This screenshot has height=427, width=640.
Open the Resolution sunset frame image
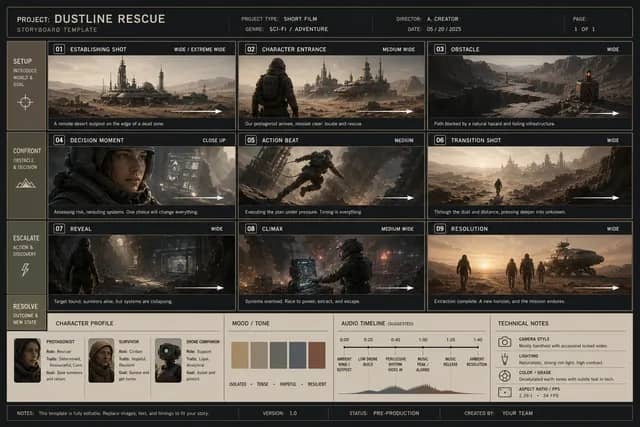coord(530,265)
